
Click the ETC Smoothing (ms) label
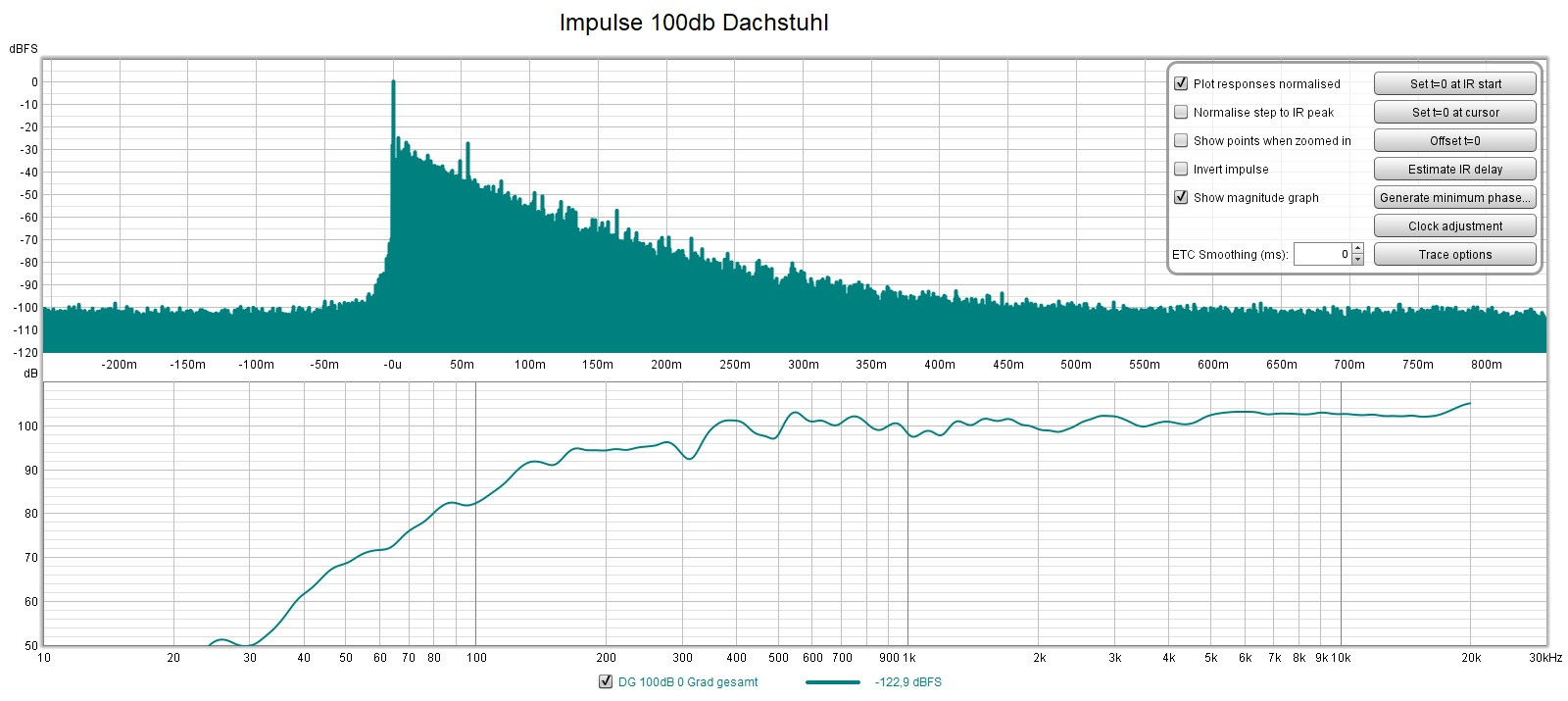(1230, 254)
